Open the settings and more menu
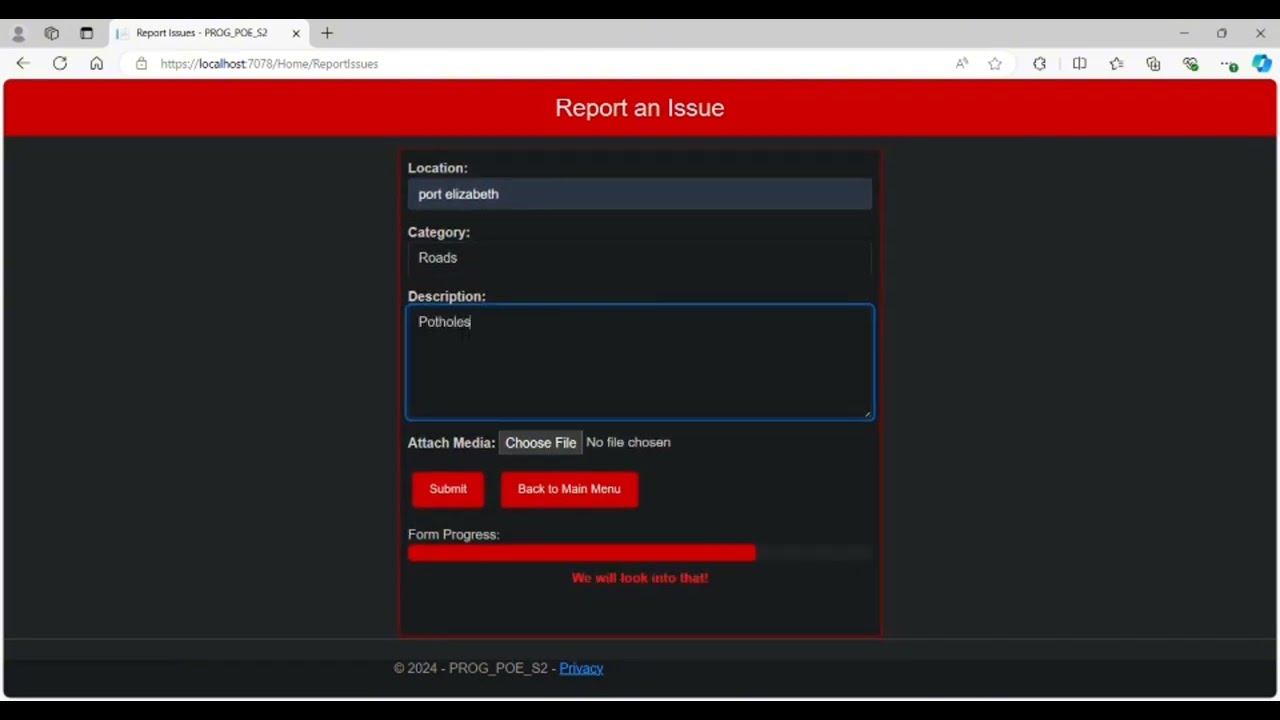The height and width of the screenshot is (720, 1280). [x=1228, y=63]
